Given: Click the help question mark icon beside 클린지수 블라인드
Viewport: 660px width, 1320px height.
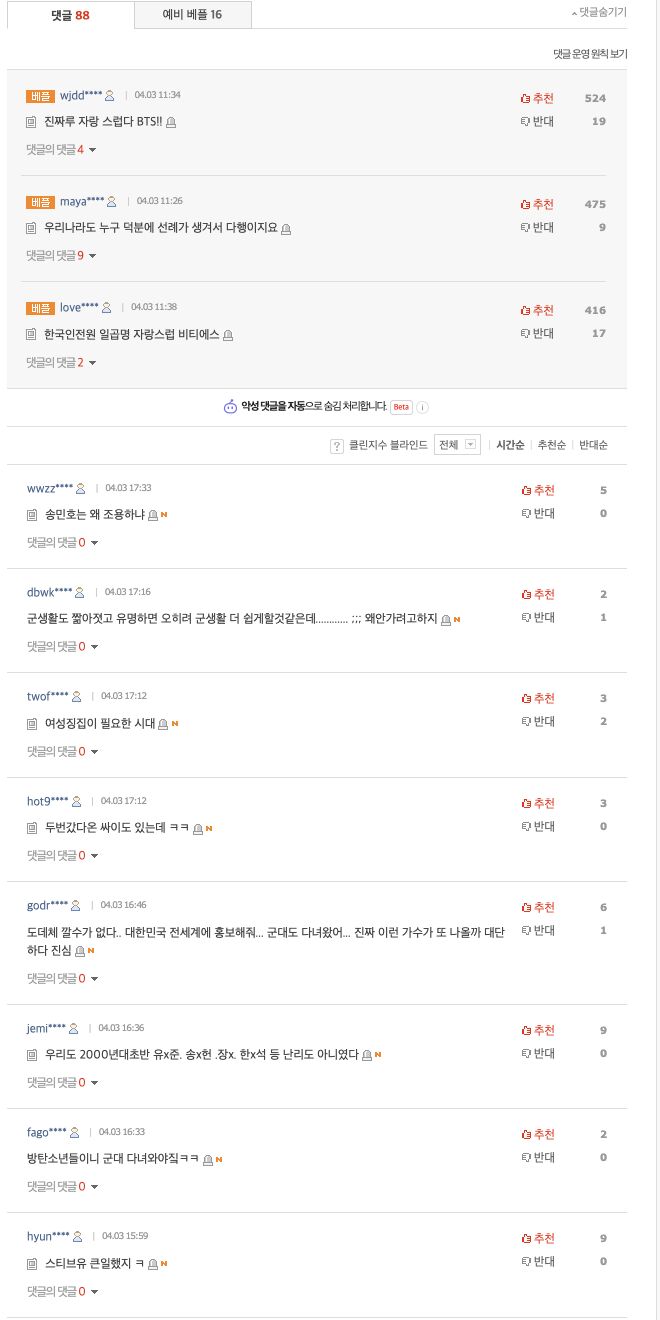Looking at the screenshot, I should click(337, 446).
